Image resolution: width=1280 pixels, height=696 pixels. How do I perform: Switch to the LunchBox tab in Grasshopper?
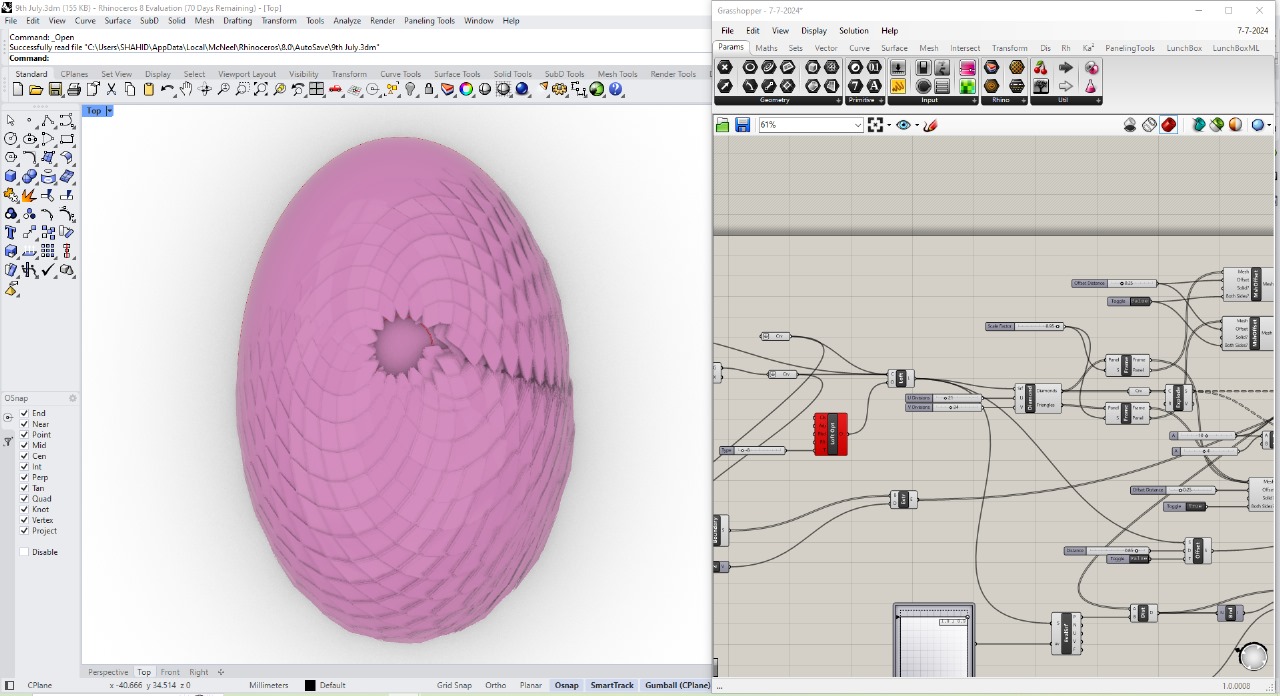tap(1184, 48)
